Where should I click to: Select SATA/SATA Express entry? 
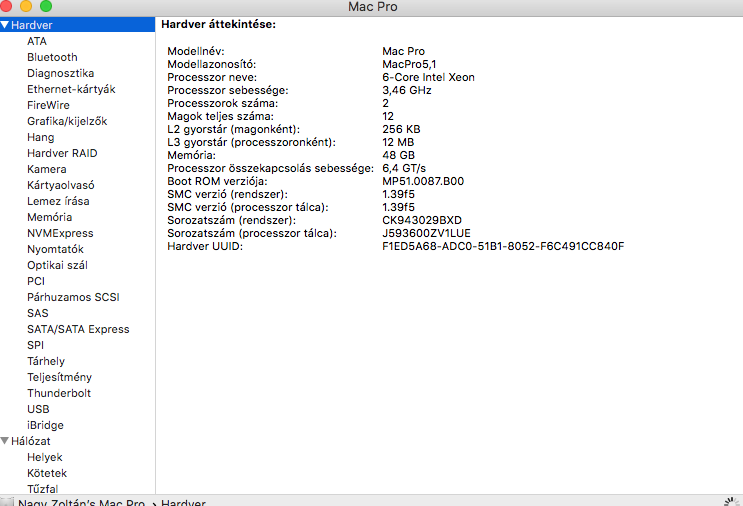click(78, 329)
